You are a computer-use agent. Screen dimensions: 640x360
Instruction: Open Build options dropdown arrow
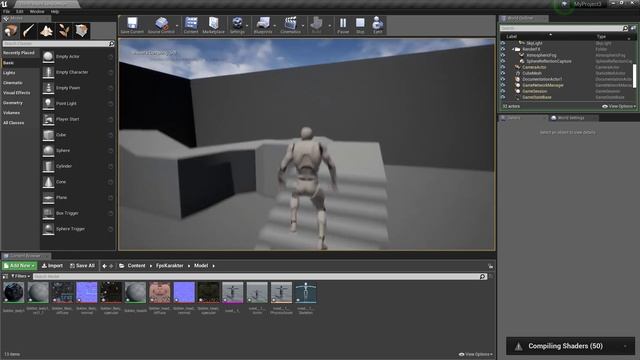point(330,26)
